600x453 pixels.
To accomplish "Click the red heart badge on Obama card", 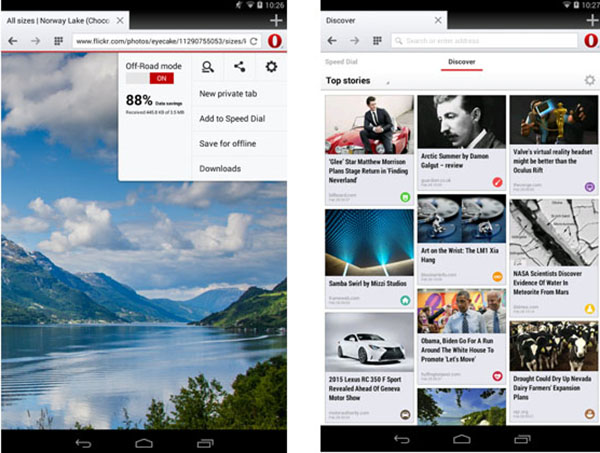I will (497, 376).
